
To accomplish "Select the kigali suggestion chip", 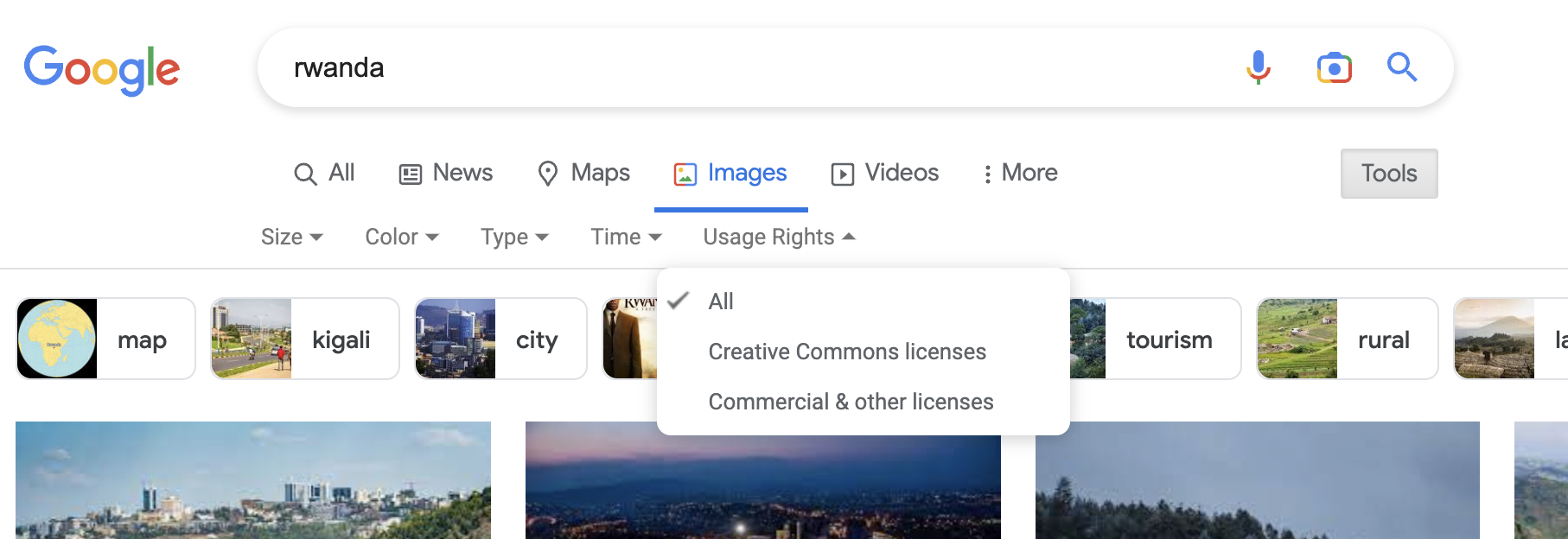I will (305, 339).
